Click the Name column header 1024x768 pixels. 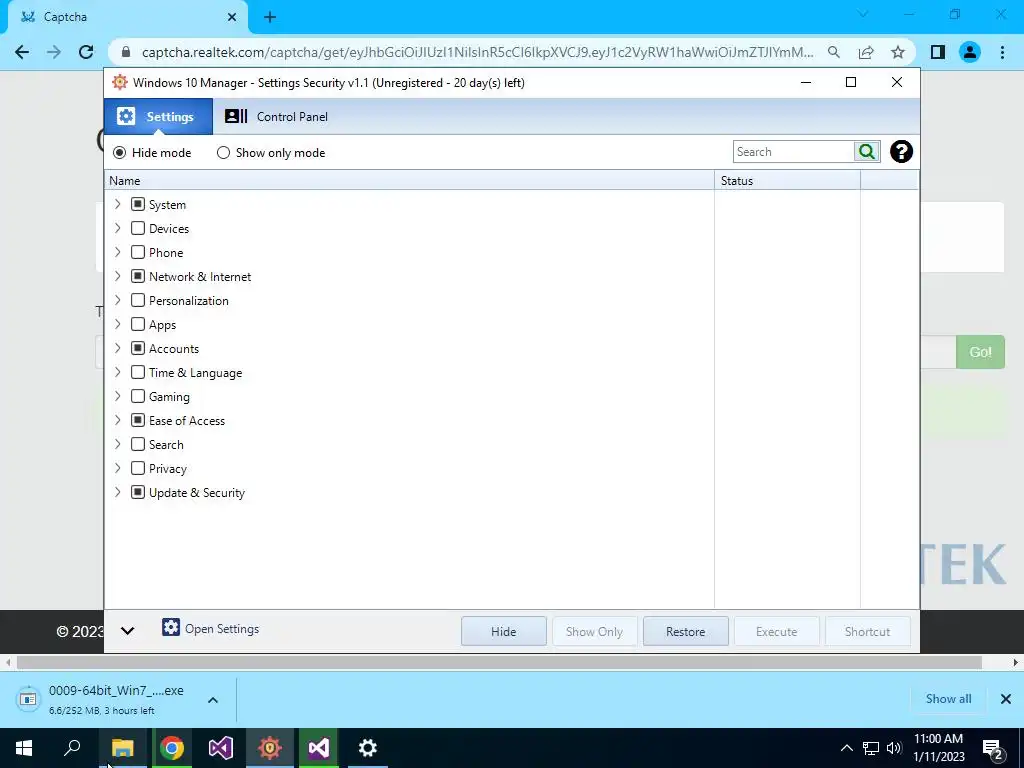409,181
